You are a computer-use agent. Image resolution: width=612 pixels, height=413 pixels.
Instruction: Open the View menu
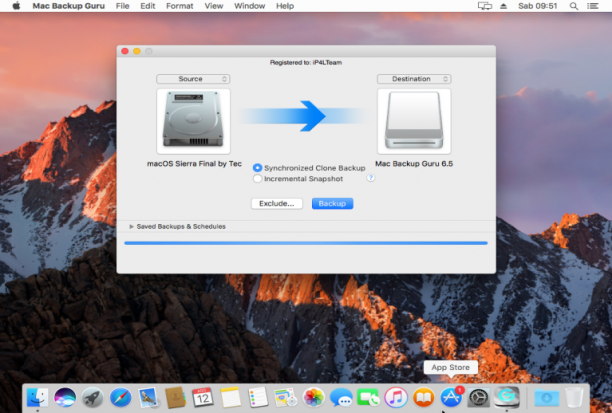click(x=214, y=6)
